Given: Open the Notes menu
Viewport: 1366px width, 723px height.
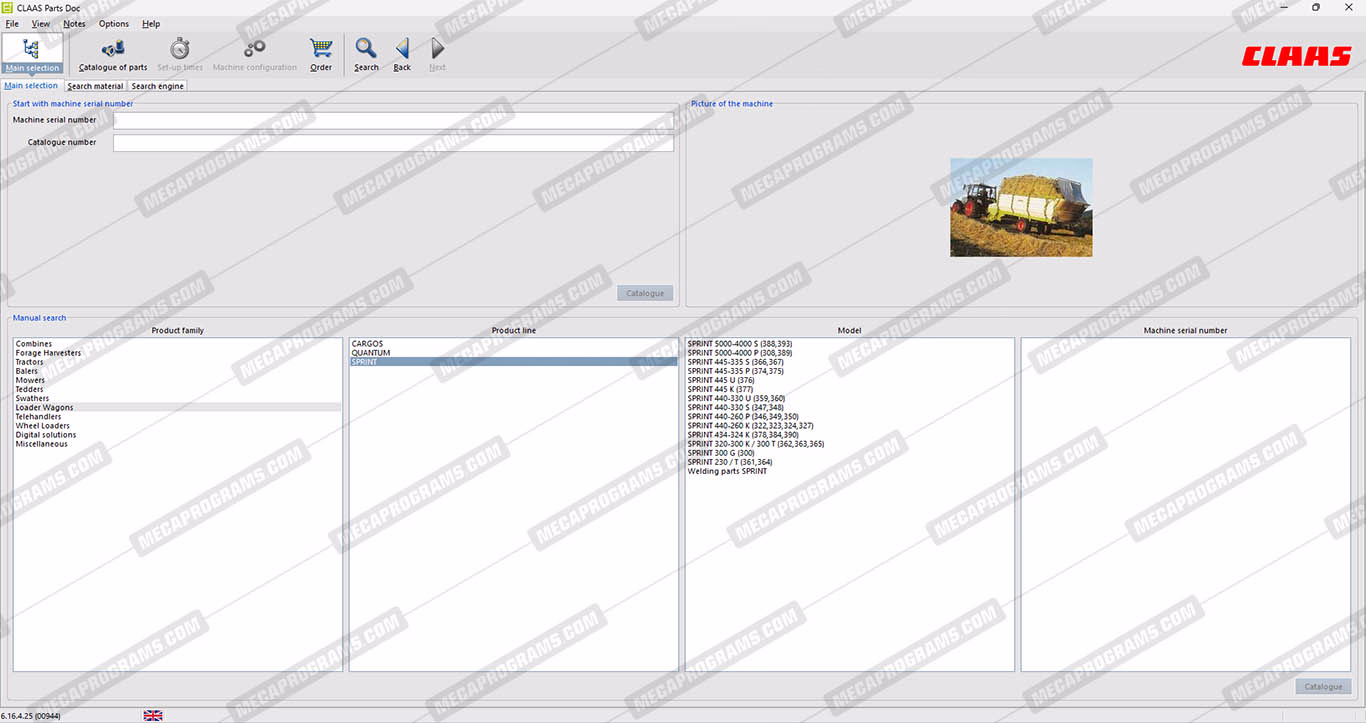Looking at the screenshot, I should 74,24.
